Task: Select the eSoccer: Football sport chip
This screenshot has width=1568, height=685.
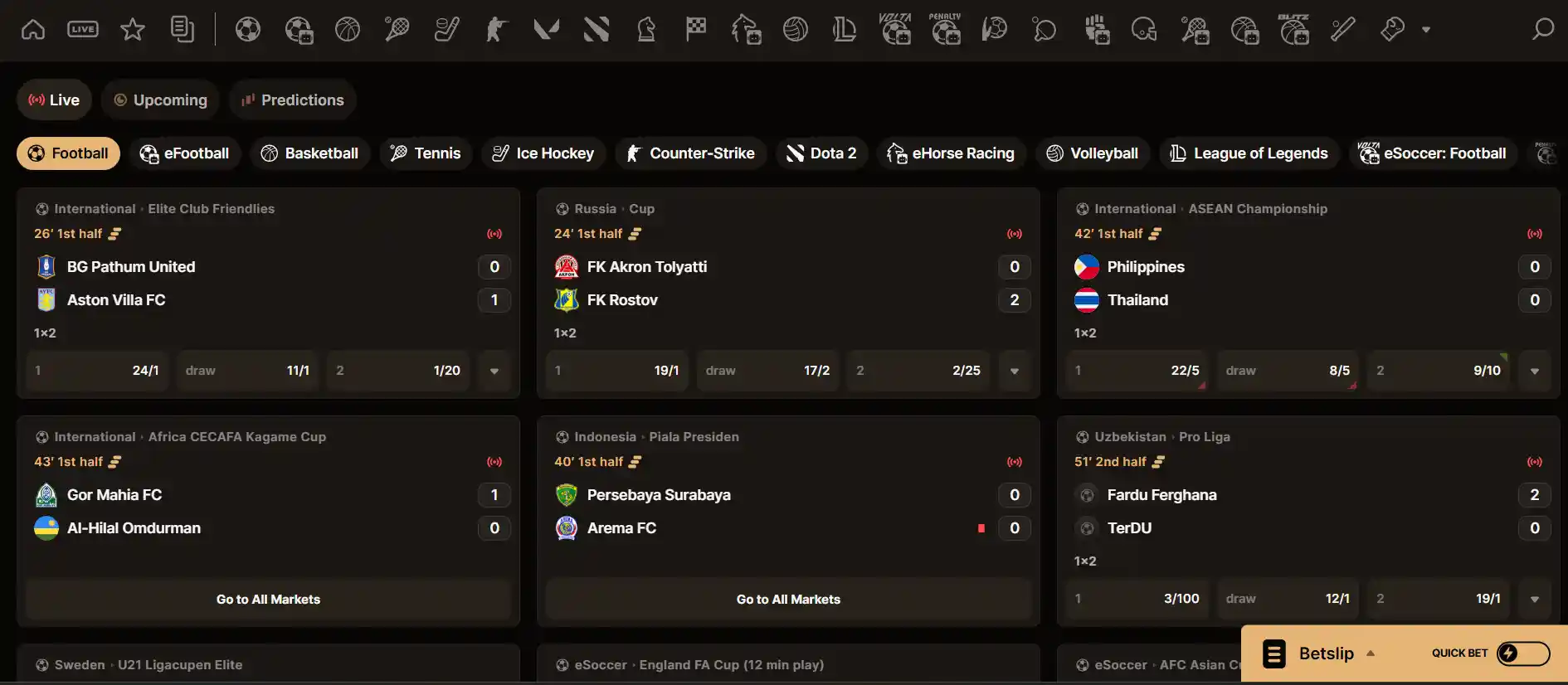Action: [1433, 153]
